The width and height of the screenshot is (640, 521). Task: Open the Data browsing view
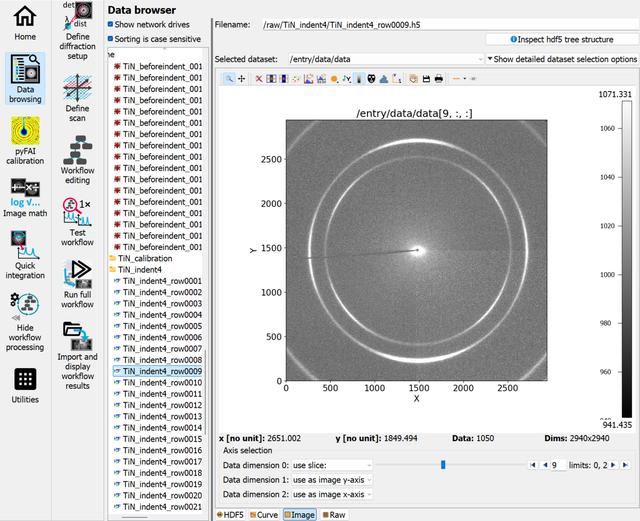pyautogui.click(x=25, y=78)
